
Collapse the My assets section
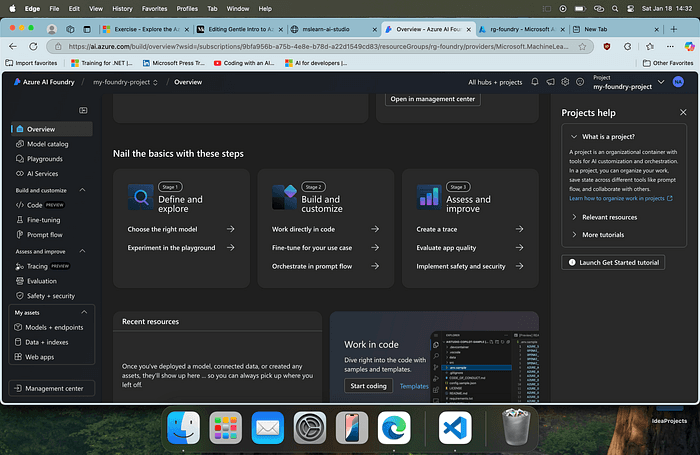pos(84,312)
